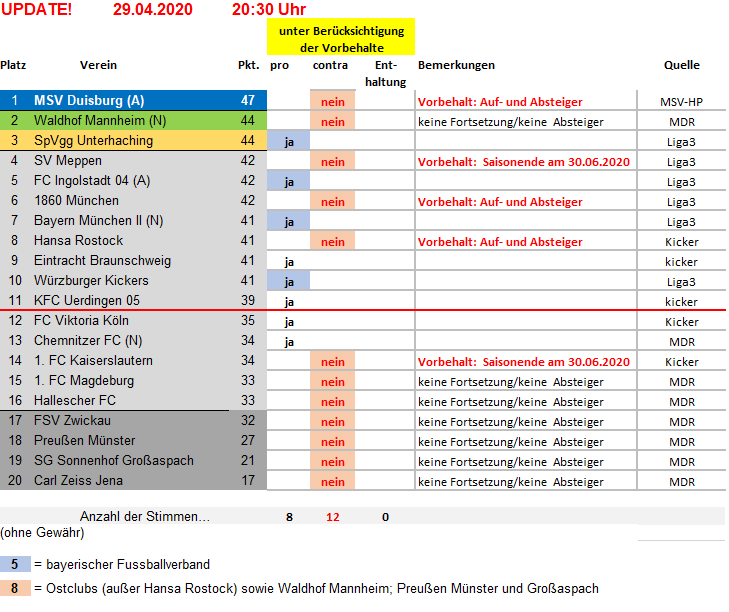Click the date 29.04.2020 in the header
Screen dimensions: 729x612
pyautogui.click(x=153, y=10)
